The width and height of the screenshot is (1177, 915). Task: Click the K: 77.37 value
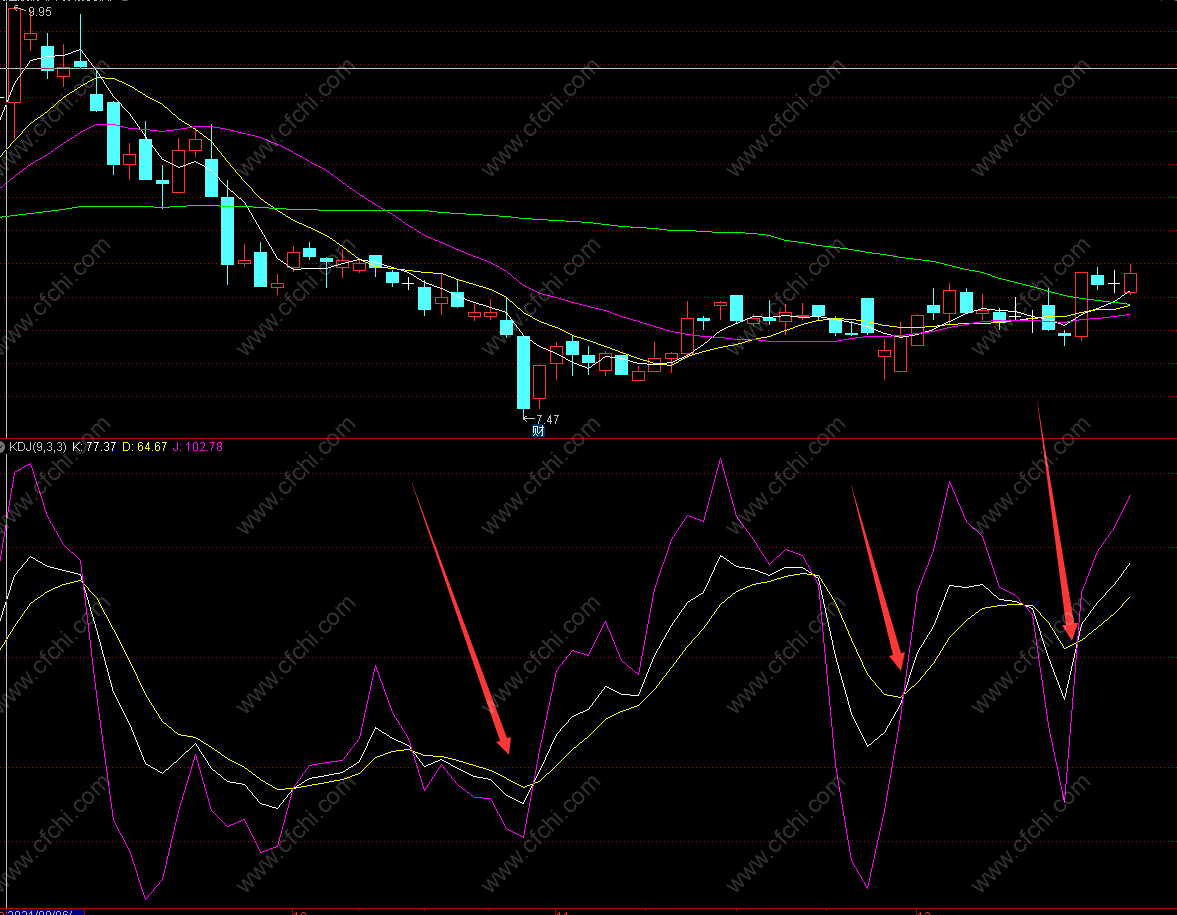94,447
